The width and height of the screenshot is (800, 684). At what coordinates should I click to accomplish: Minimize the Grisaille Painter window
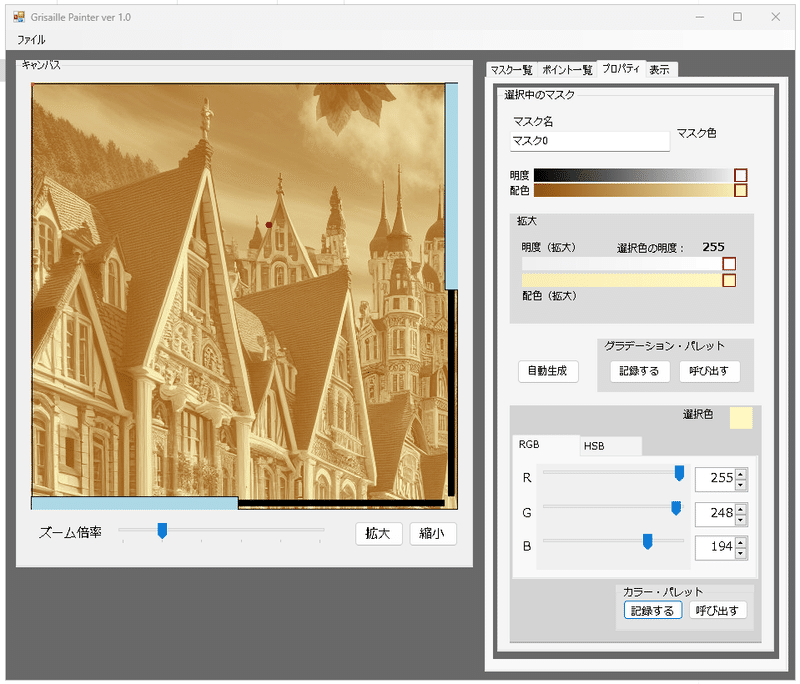click(x=700, y=17)
